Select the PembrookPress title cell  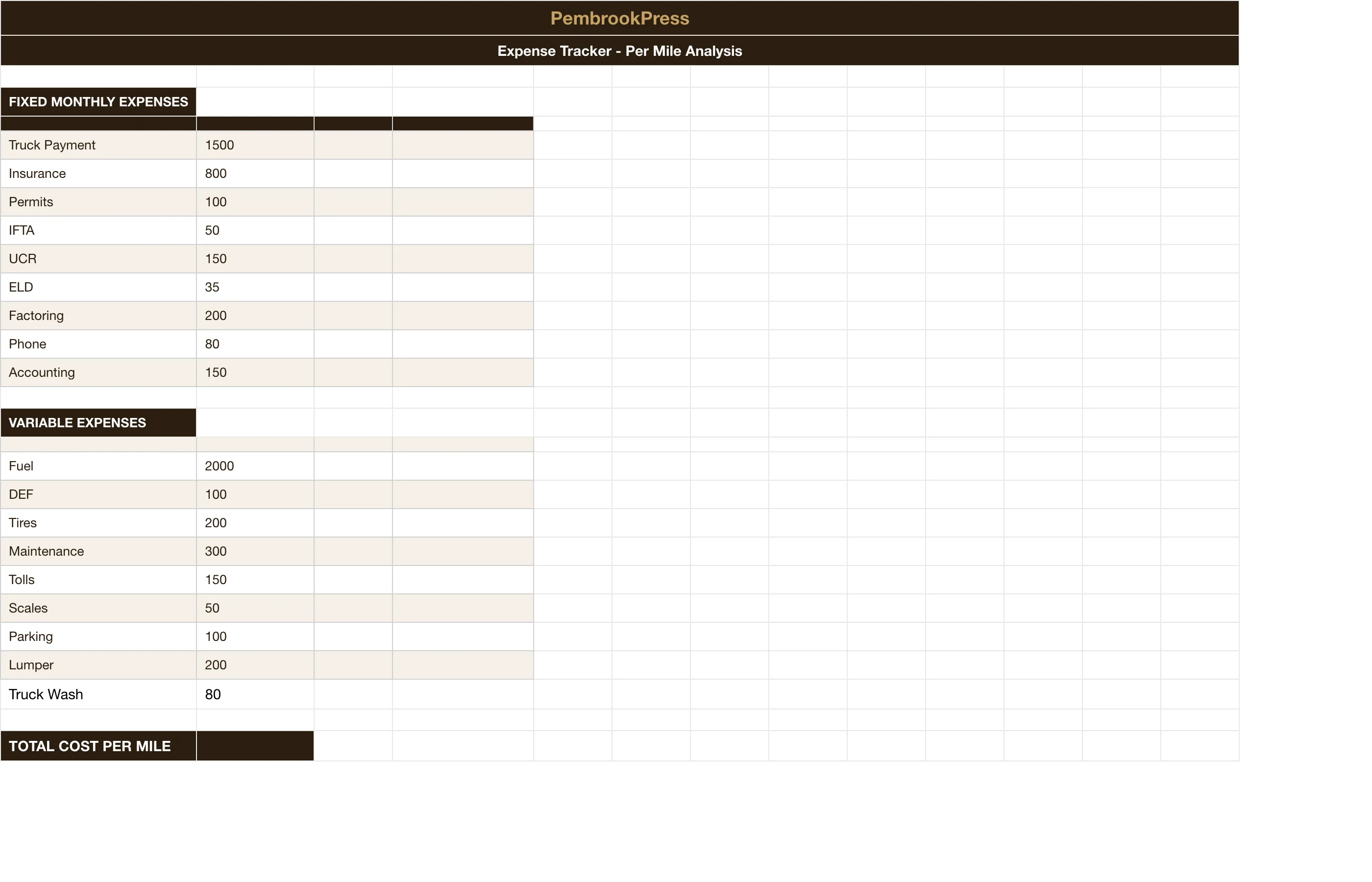coord(619,18)
